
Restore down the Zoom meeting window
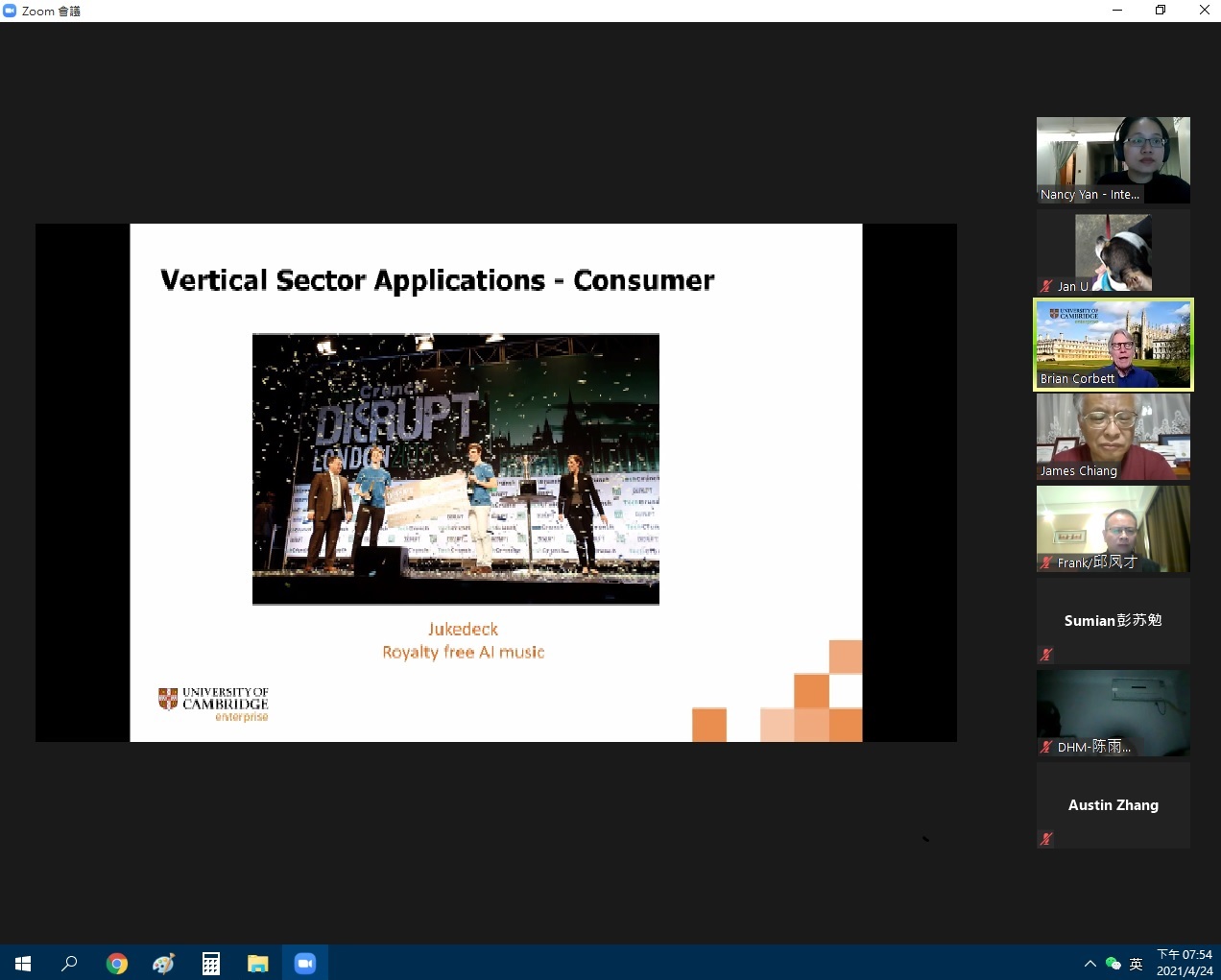[1160, 11]
